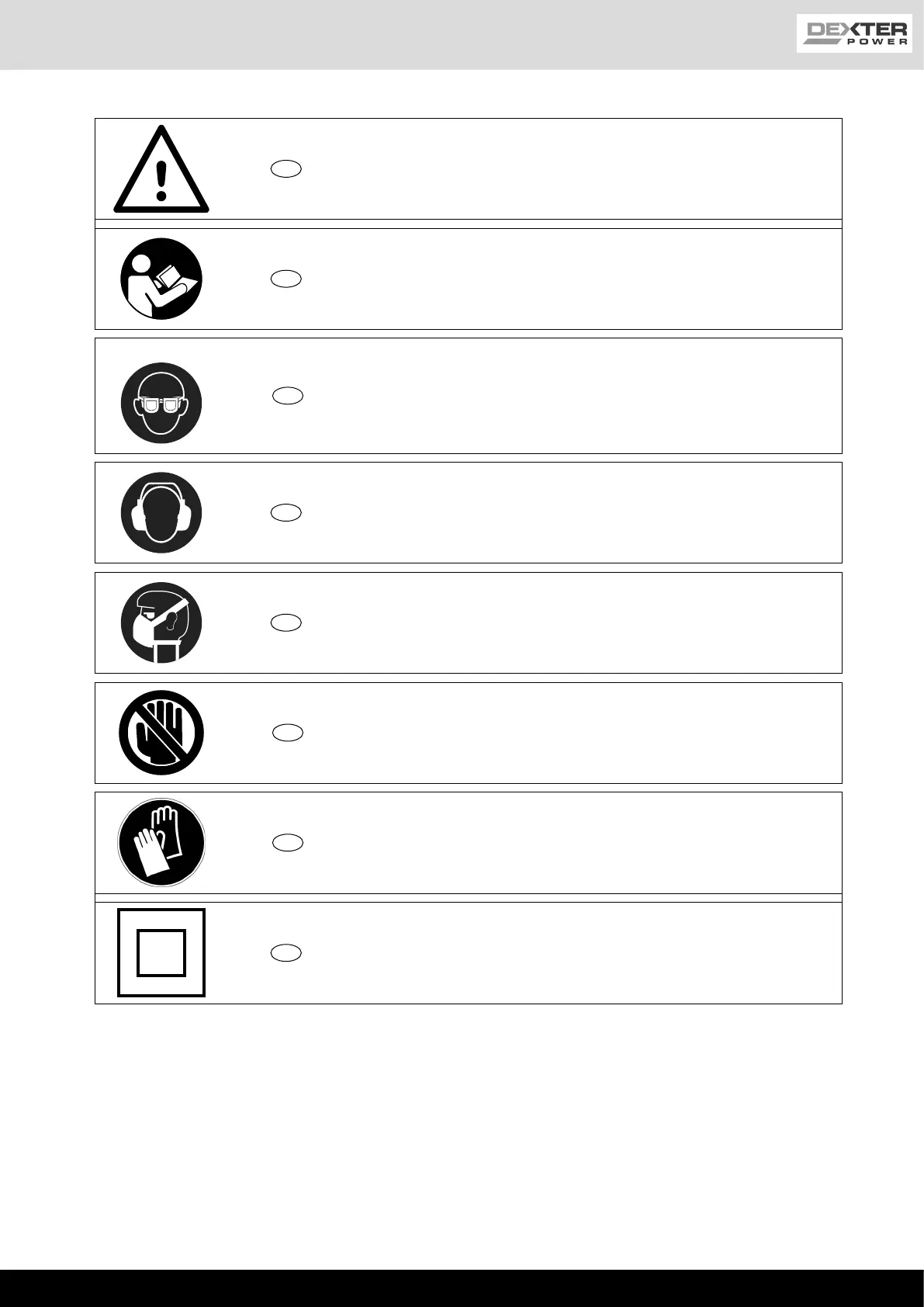924x1307 pixels.
Task: Click the oval beside the gloves symbol
Action: [x=287, y=843]
